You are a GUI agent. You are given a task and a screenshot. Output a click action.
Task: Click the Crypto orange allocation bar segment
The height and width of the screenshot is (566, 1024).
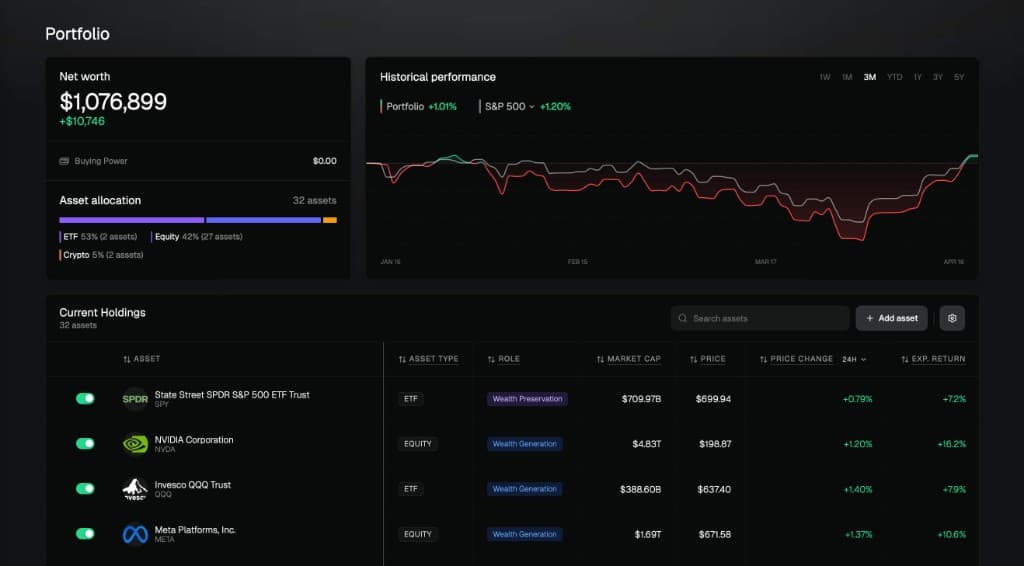[x=330, y=220]
